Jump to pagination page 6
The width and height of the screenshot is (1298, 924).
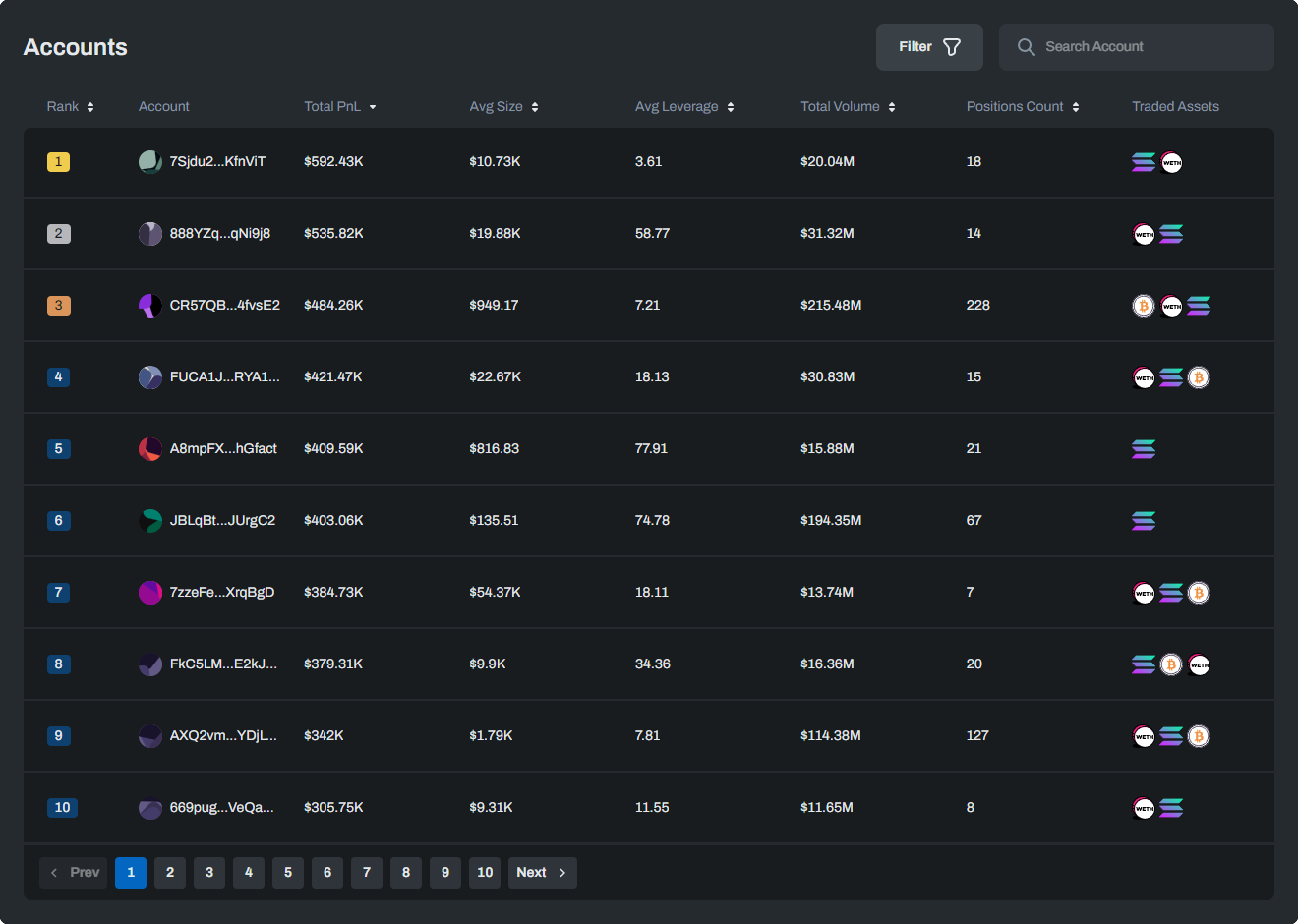(x=327, y=872)
